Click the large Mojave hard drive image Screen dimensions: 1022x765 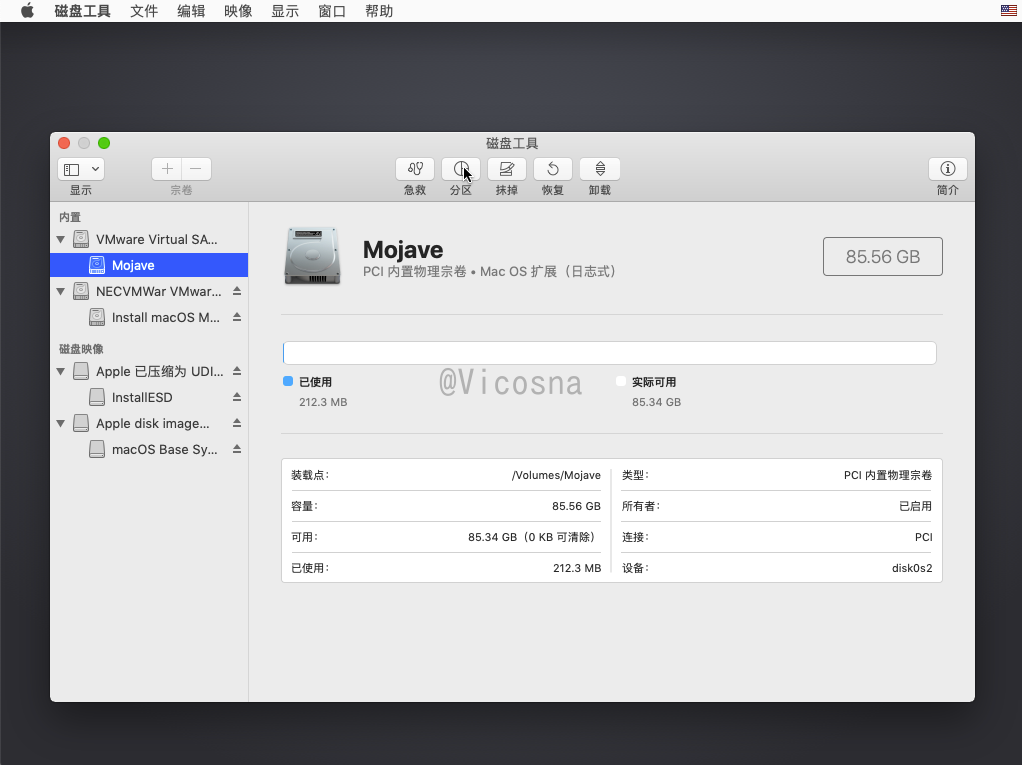312,256
